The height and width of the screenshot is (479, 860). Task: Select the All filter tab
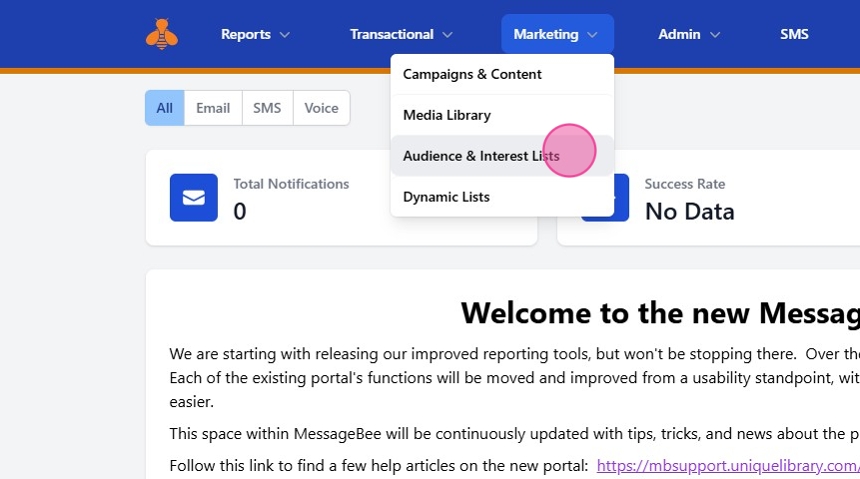click(165, 108)
